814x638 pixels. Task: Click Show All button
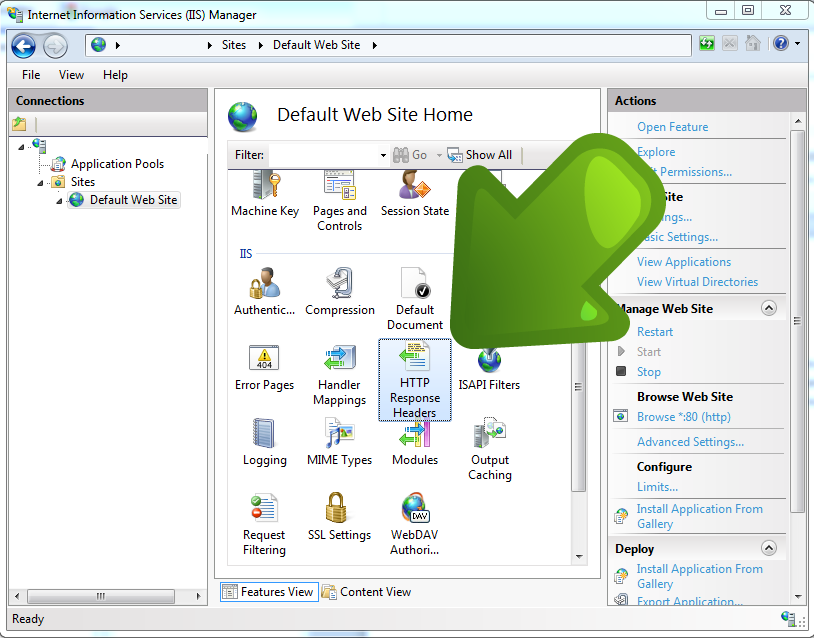[480, 155]
